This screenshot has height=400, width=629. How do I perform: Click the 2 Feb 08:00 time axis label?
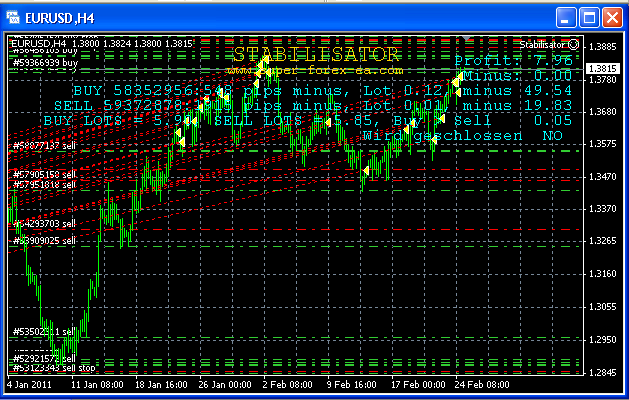pyautogui.click(x=286, y=384)
